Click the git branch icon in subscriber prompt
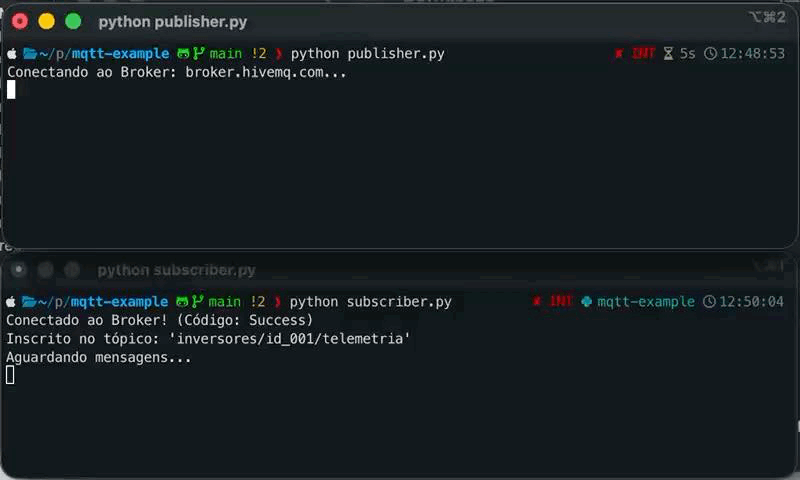 coord(198,301)
